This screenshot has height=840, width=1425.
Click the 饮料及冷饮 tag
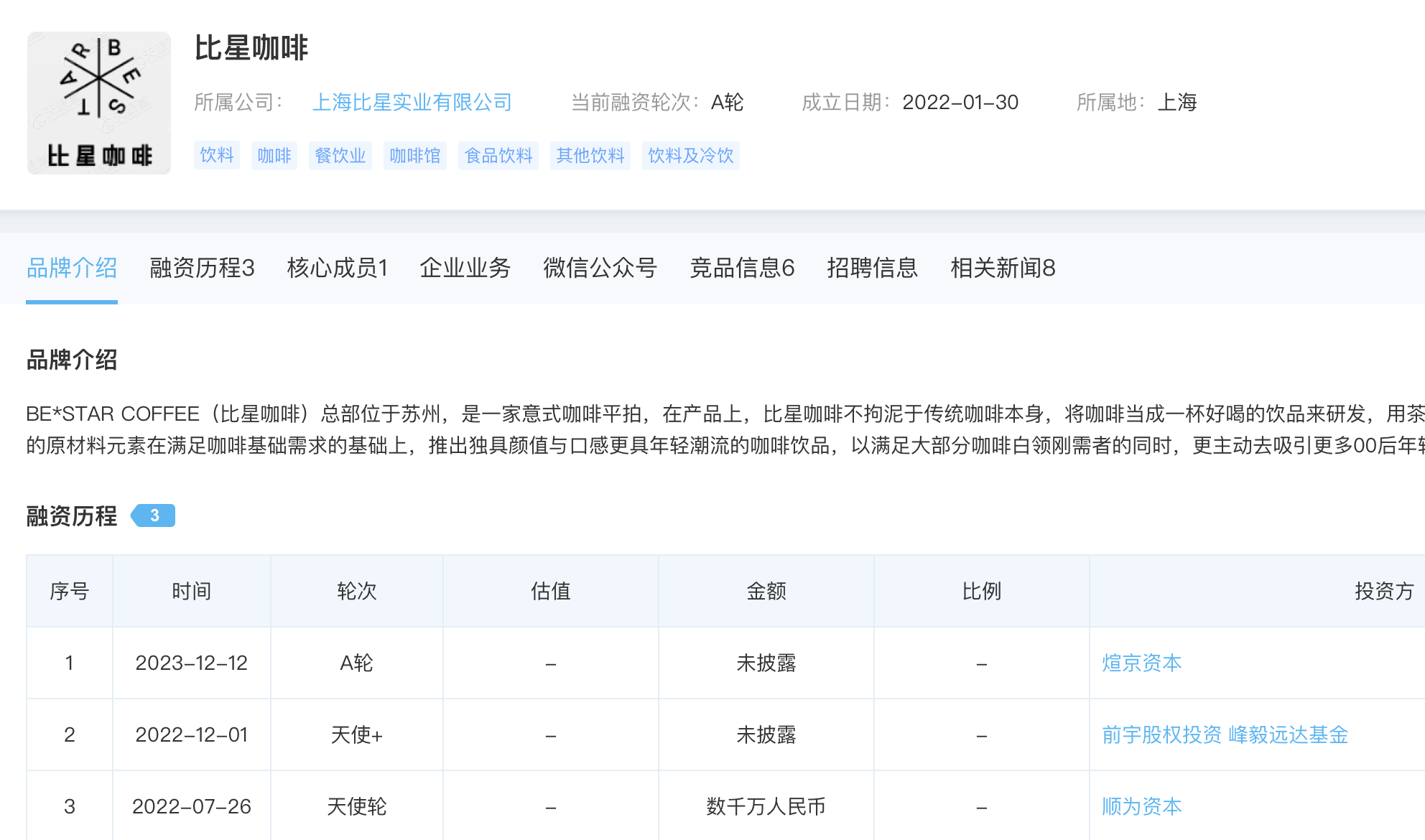(x=690, y=156)
